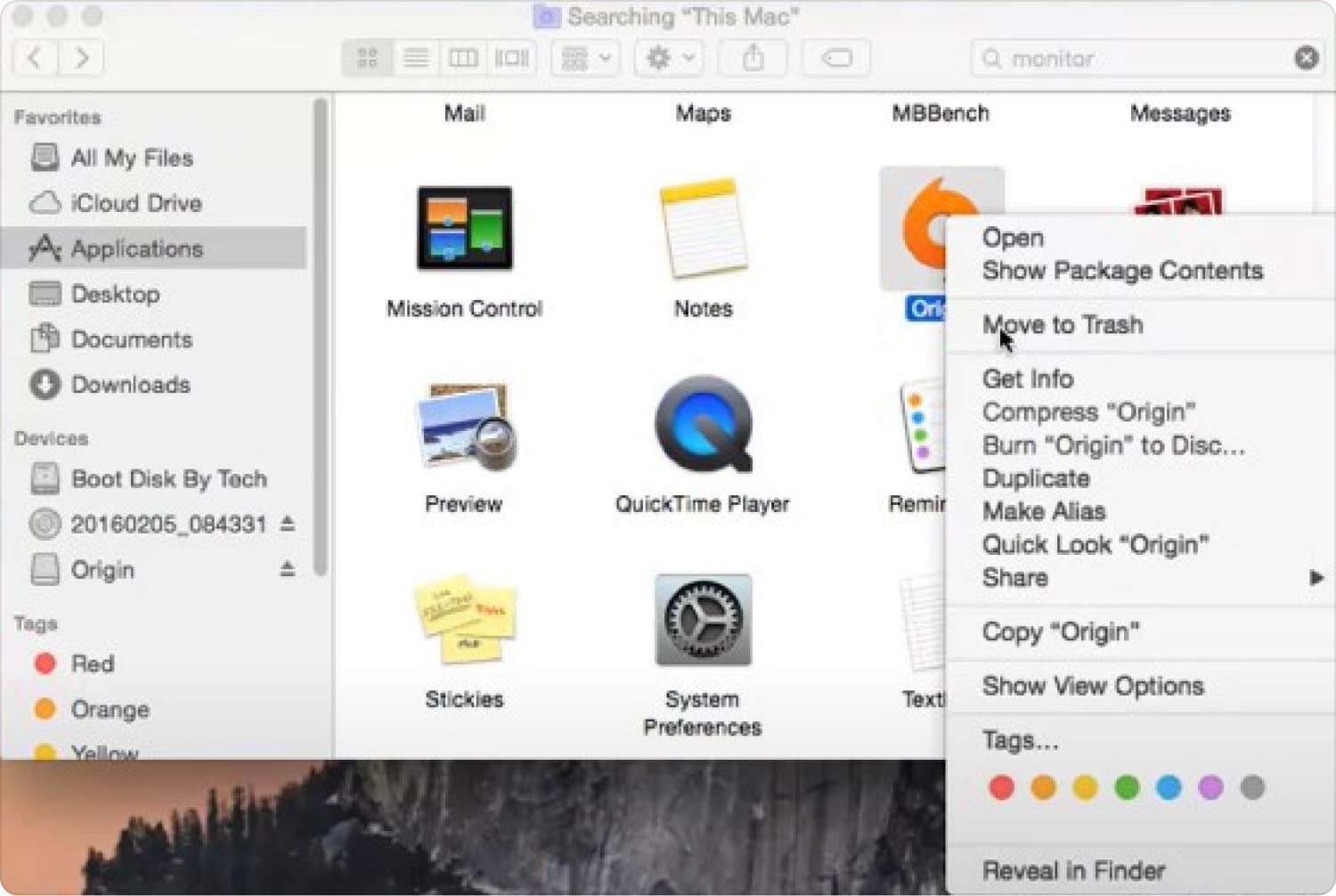
Task: Open the Action gear dropdown
Action: point(671,59)
